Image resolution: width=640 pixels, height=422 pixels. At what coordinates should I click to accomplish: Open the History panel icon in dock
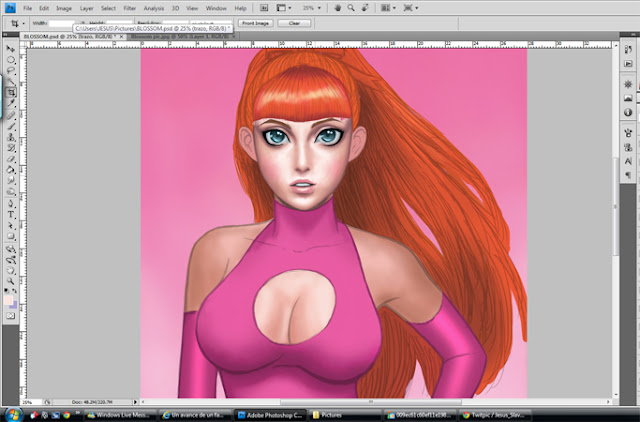[x=628, y=49]
